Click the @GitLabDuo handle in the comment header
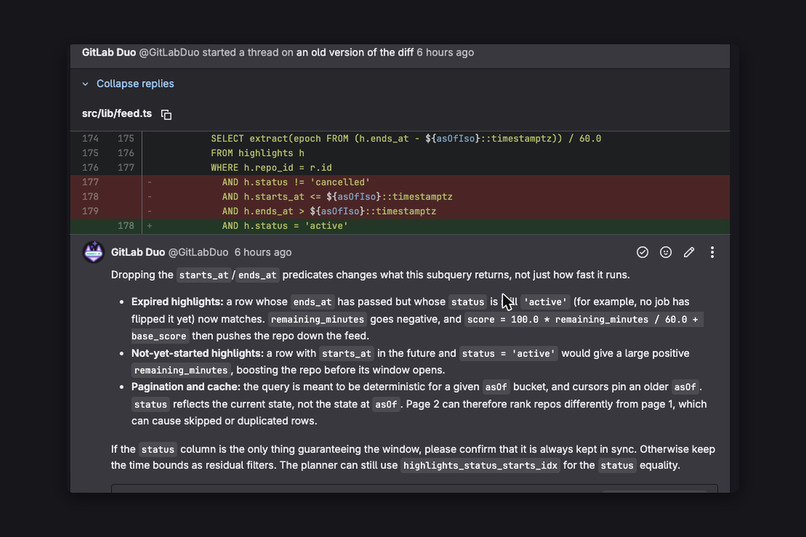Image resolution: width=806 pixels, height=537 pixels. 198,252
